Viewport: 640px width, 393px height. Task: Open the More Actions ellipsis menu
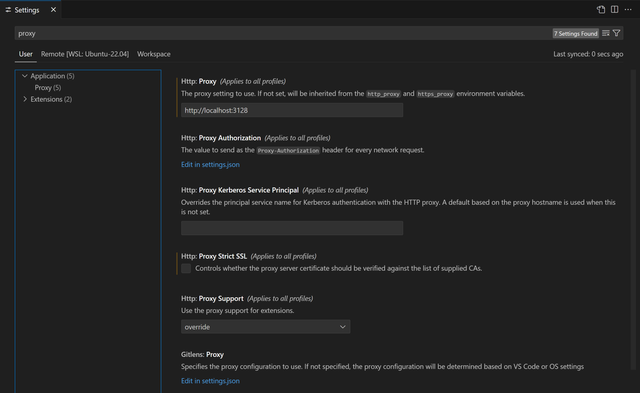click(628, 9)
